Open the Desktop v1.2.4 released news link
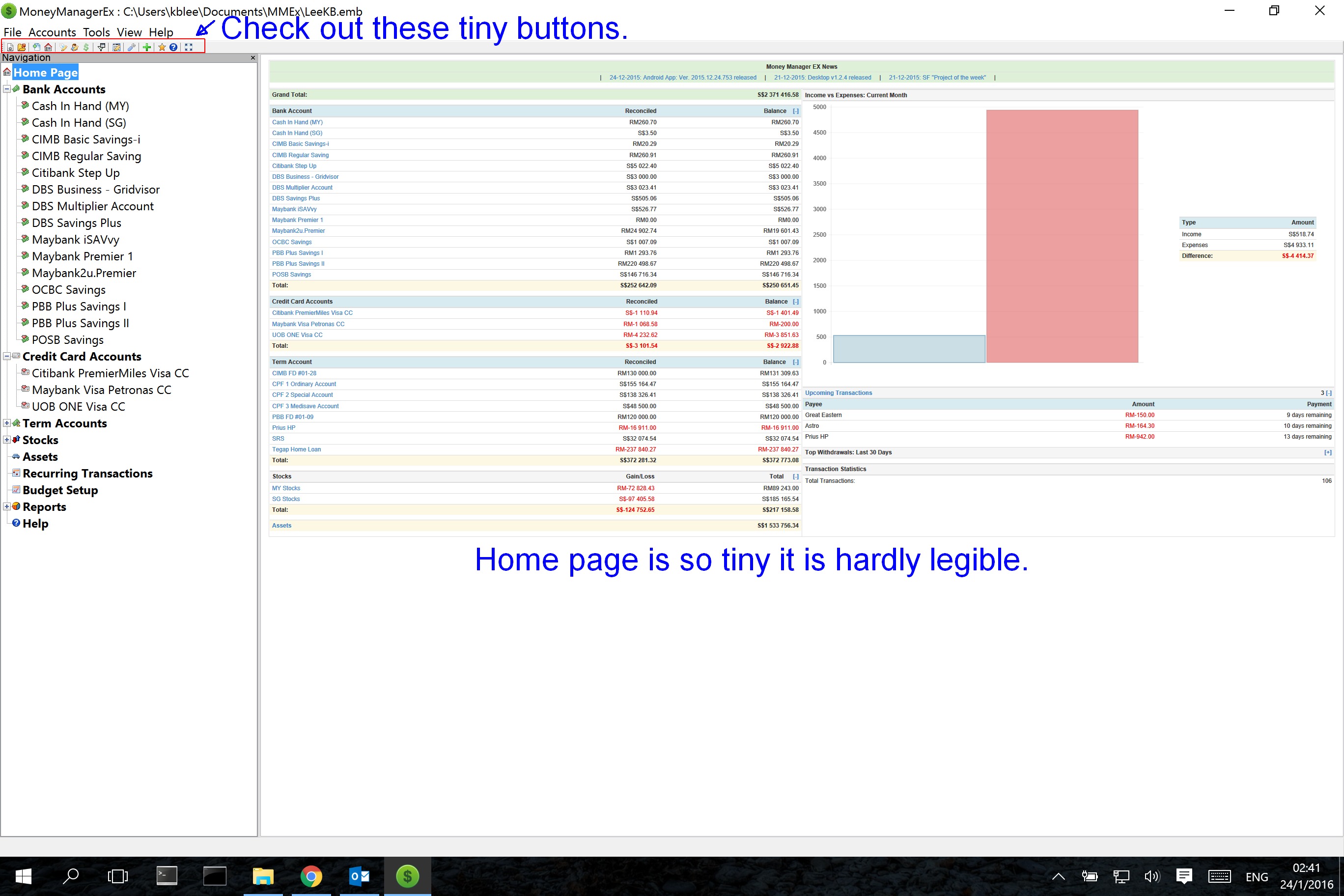The width and height of the screenshot is (1344, 896). point(822,78)
